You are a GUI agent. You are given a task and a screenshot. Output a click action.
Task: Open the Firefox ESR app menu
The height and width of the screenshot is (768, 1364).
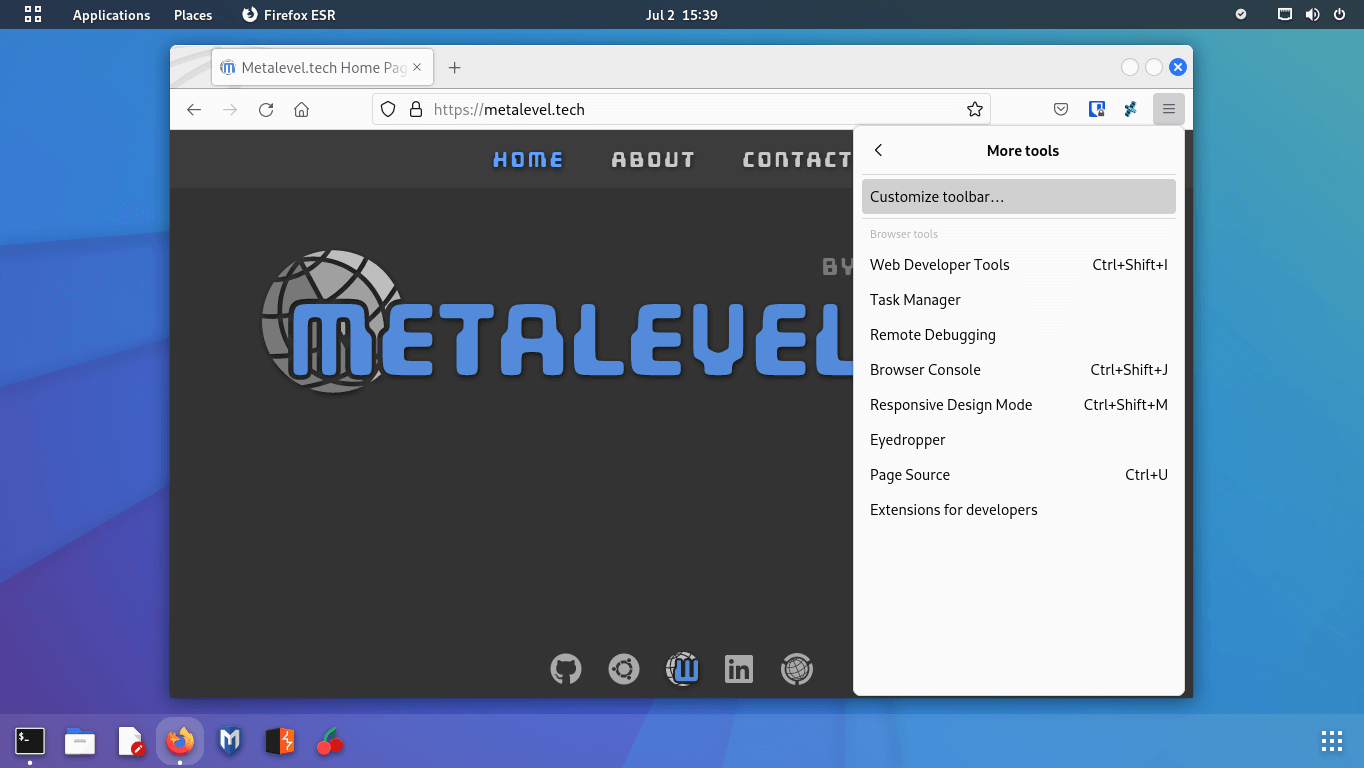[289, 15]
